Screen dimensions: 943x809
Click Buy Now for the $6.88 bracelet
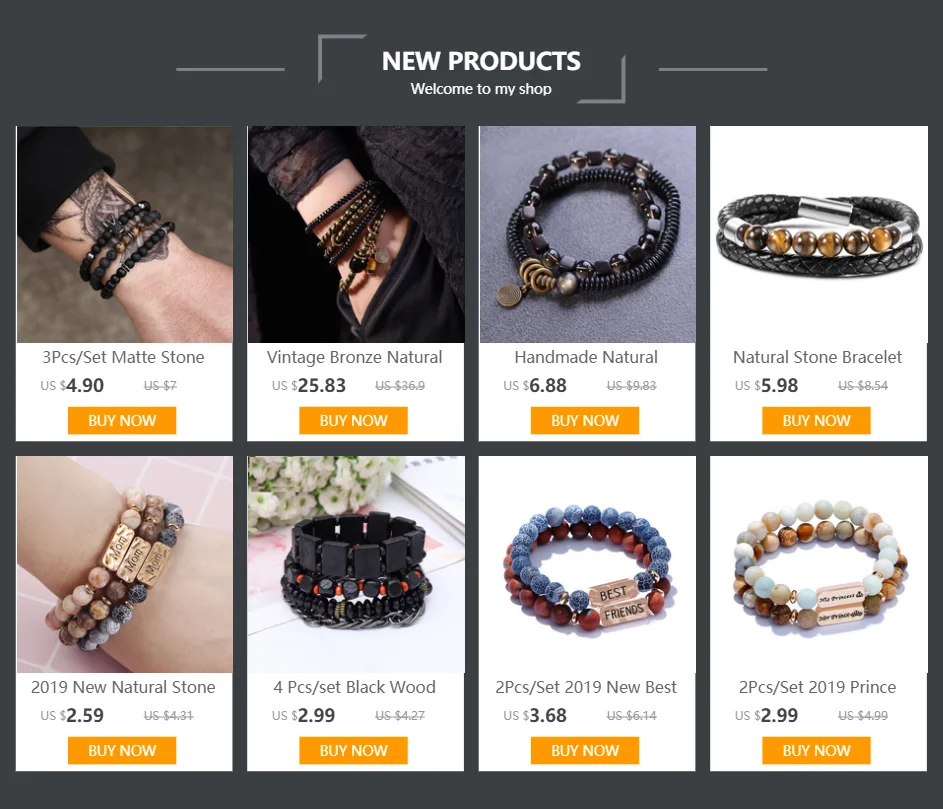point(585,420)
